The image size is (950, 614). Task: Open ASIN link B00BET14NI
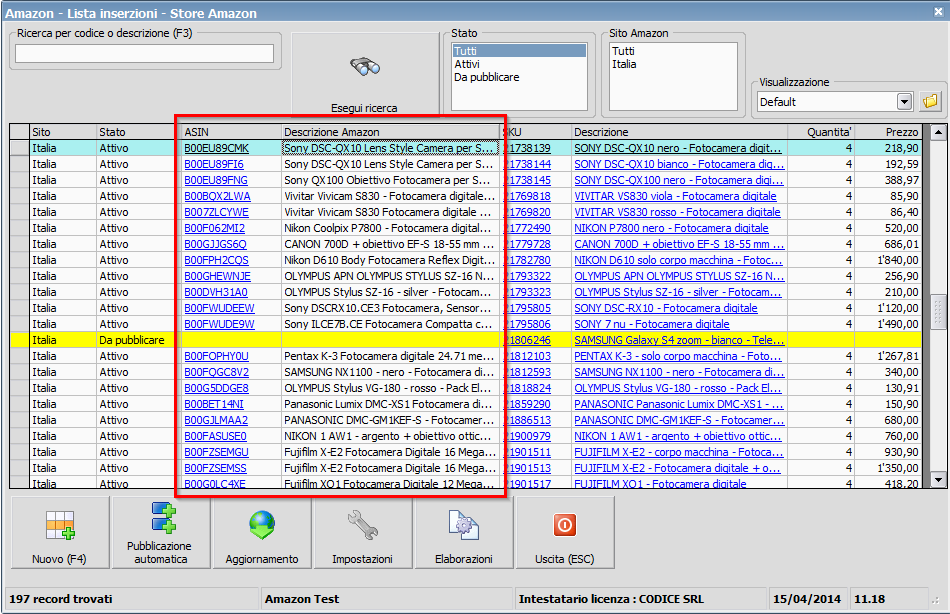point(214,404)
